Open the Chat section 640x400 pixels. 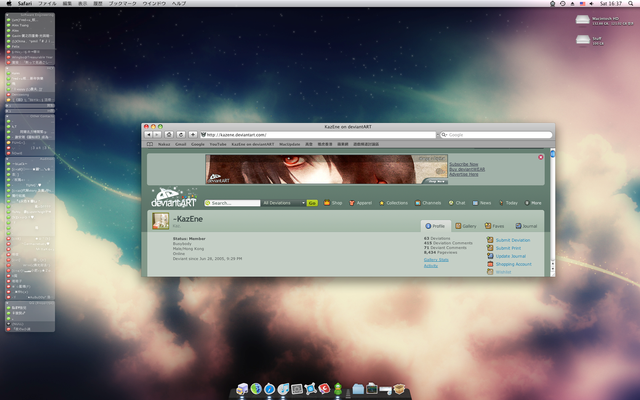tap(457, 203)
